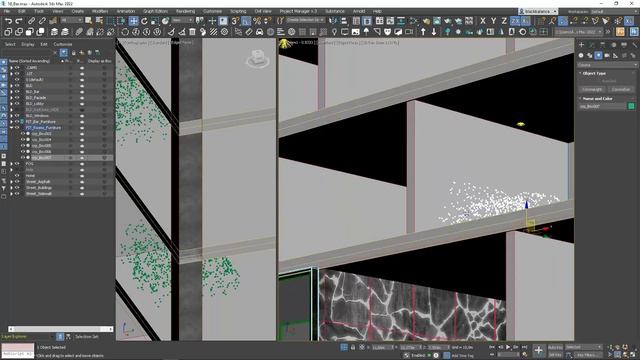The width and height of the screenshot is (640, 360).
Task: Toggle visibility eye of BLD_Facade layer
Action: click(x=17, y=98)
